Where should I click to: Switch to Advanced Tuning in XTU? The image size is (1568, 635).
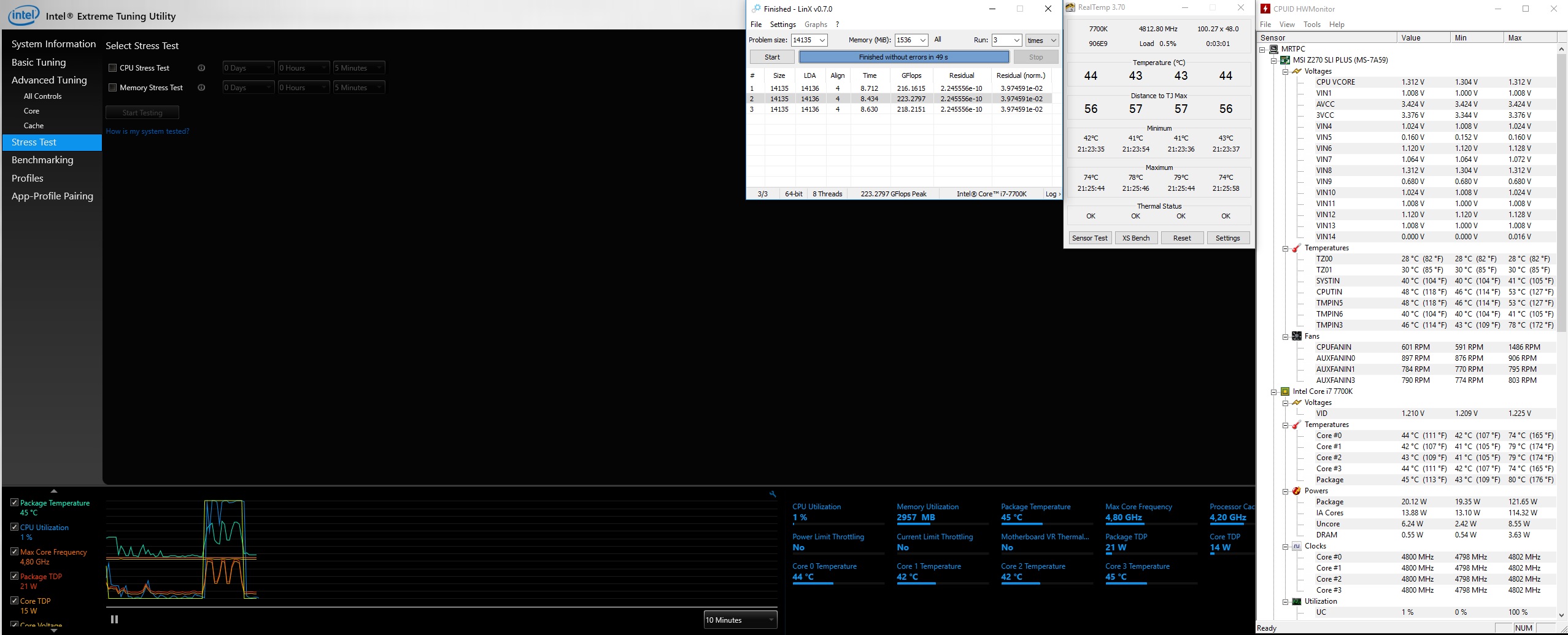click(49, 80)
